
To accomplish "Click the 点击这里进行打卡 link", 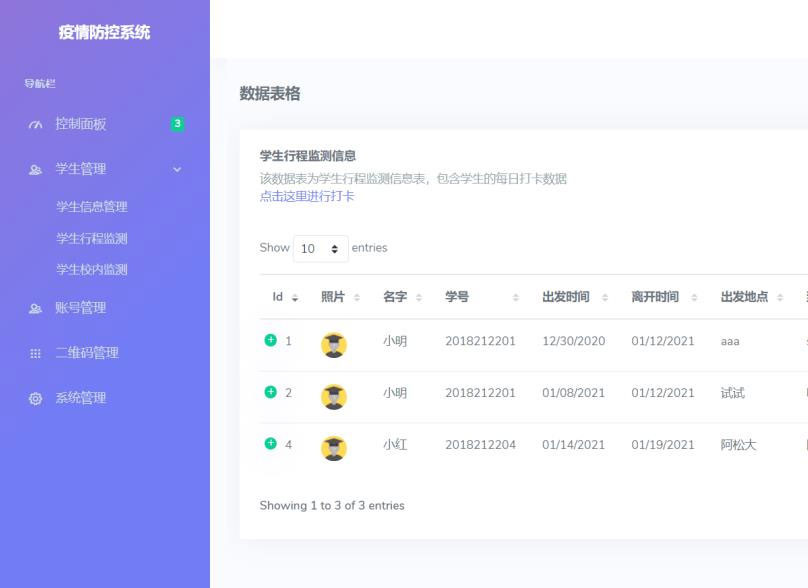I will pyautogui.click(x=307, y=196).
